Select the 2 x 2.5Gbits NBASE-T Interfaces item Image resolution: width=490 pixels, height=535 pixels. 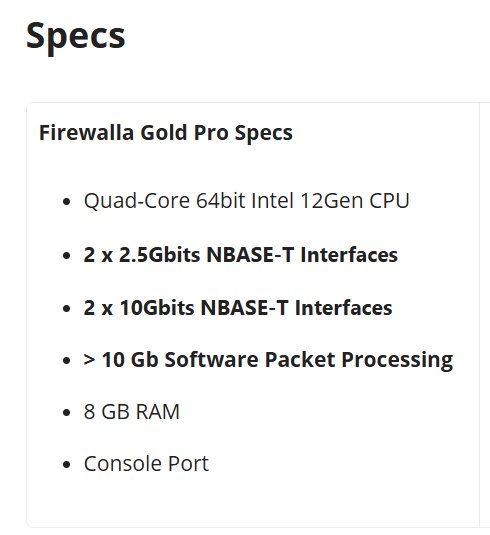pos(241,255)
